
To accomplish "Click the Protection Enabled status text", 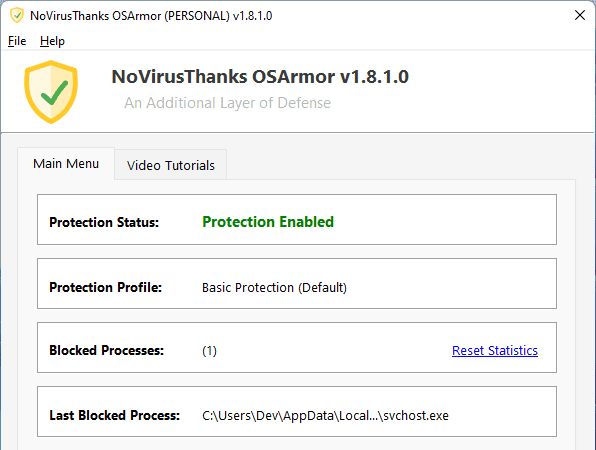I will pyautogui.click(x=268, y=222).
